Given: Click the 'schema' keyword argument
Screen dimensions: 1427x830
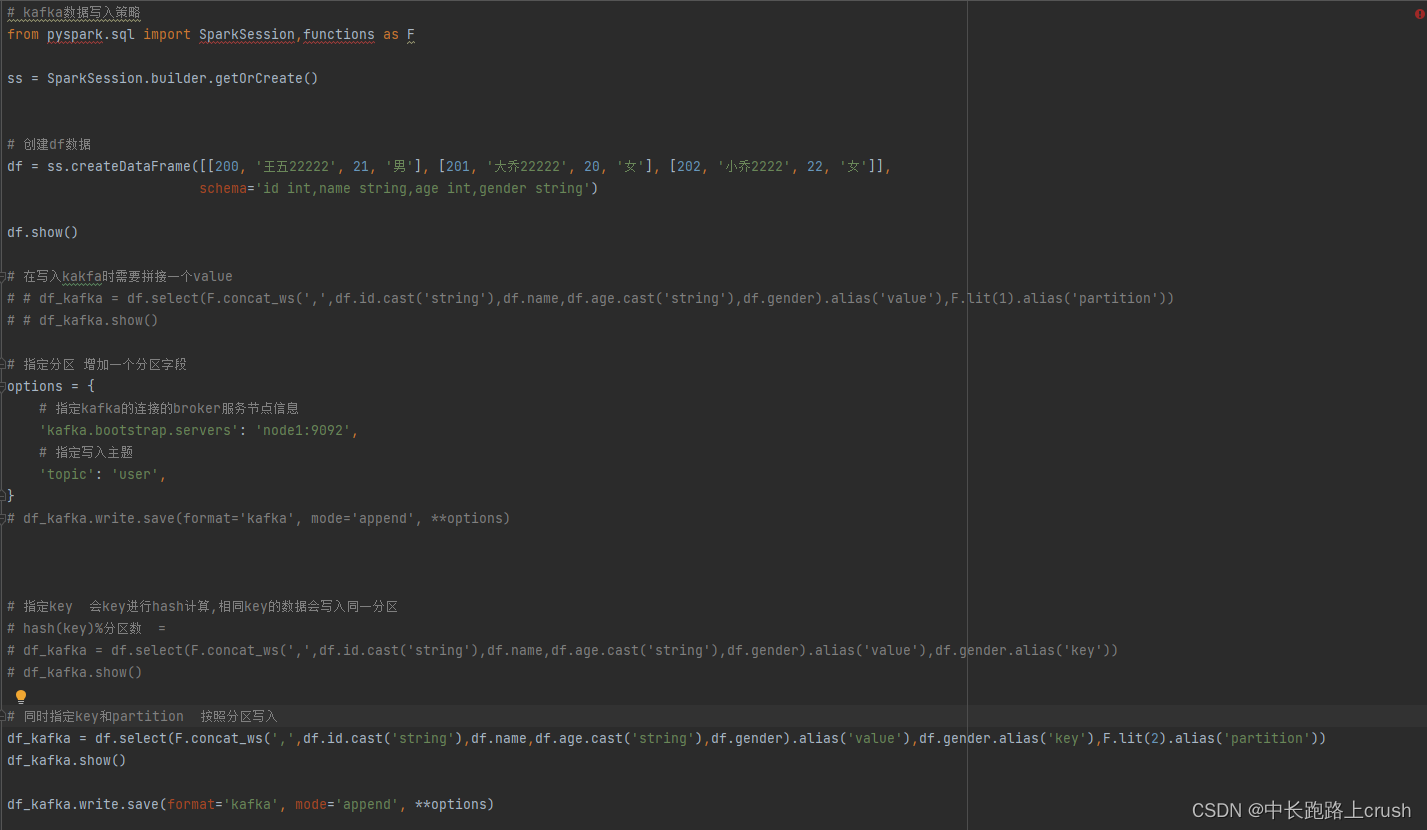Looking at the screenshot, I should tap(223, 188).
